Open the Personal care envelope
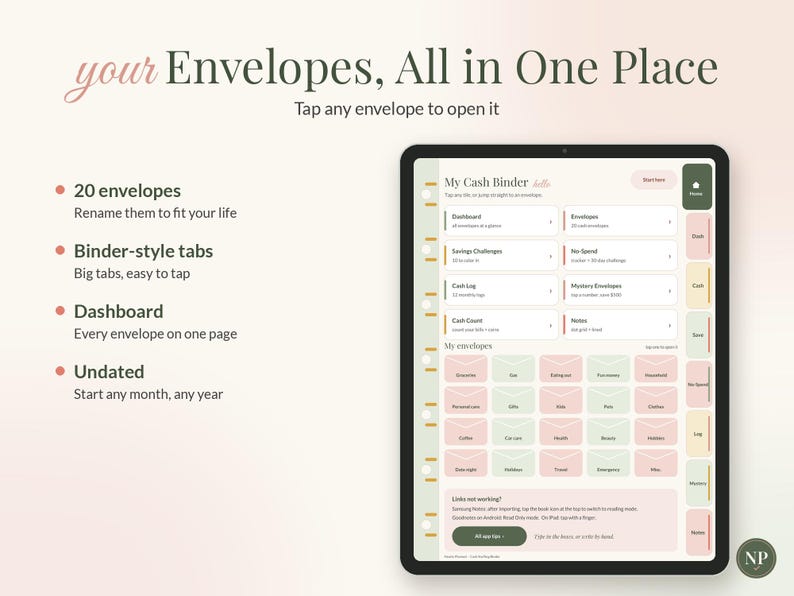Image resolution: width=794 pixels, height=596 pixels. 465,400
